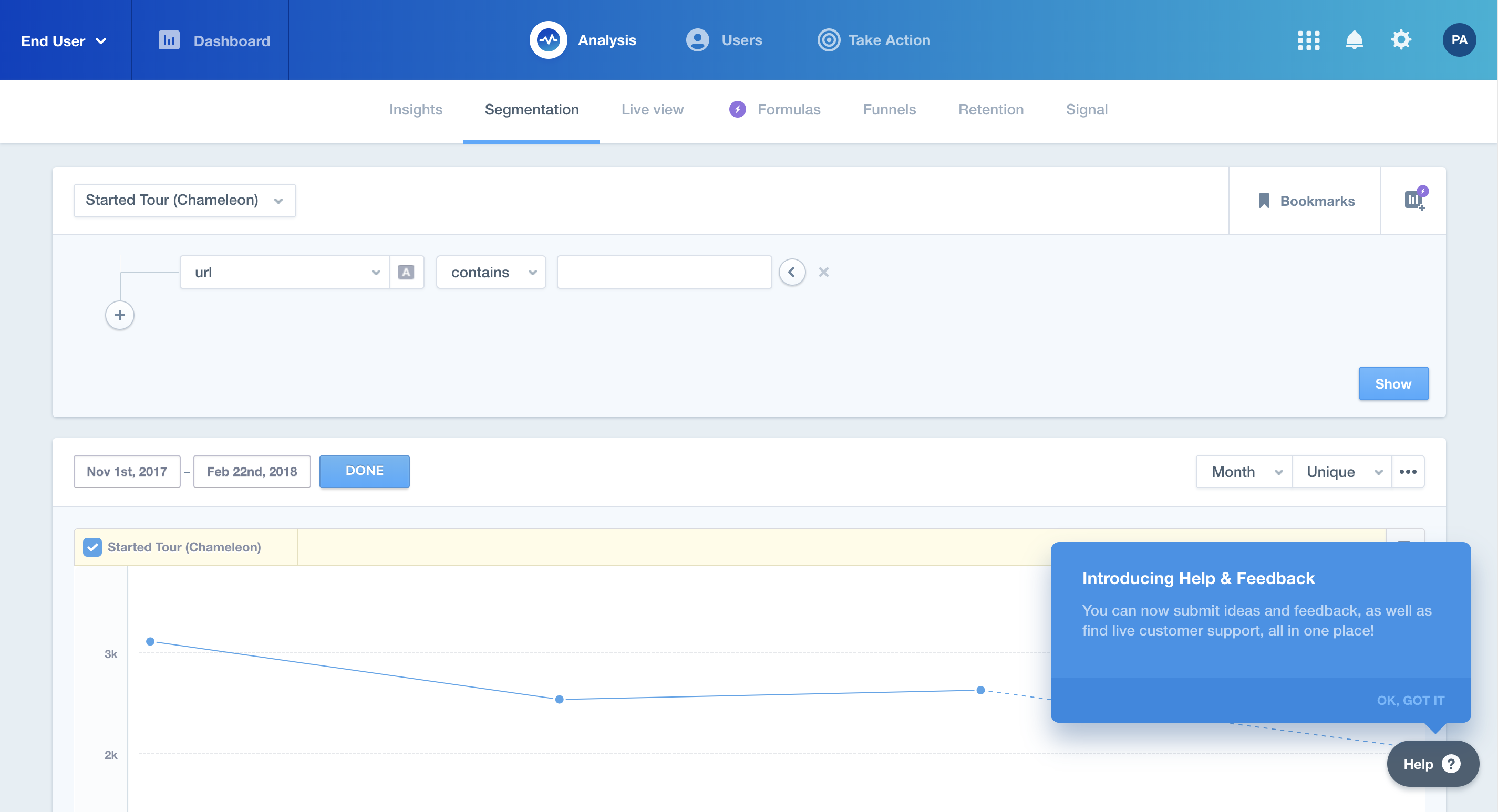
Task: Click the first chart data point
Action: point(150,642)
